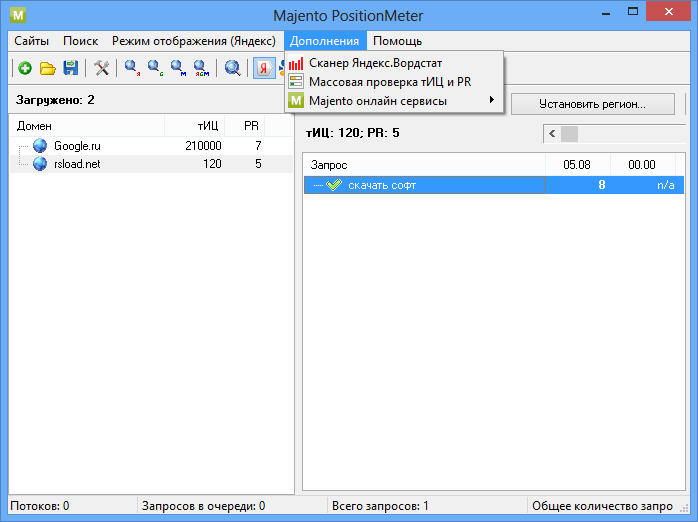The image size is (698, 522).
Task: Choose Сканер Яндекс.Вордстат
Action: (x=394, y=63)
